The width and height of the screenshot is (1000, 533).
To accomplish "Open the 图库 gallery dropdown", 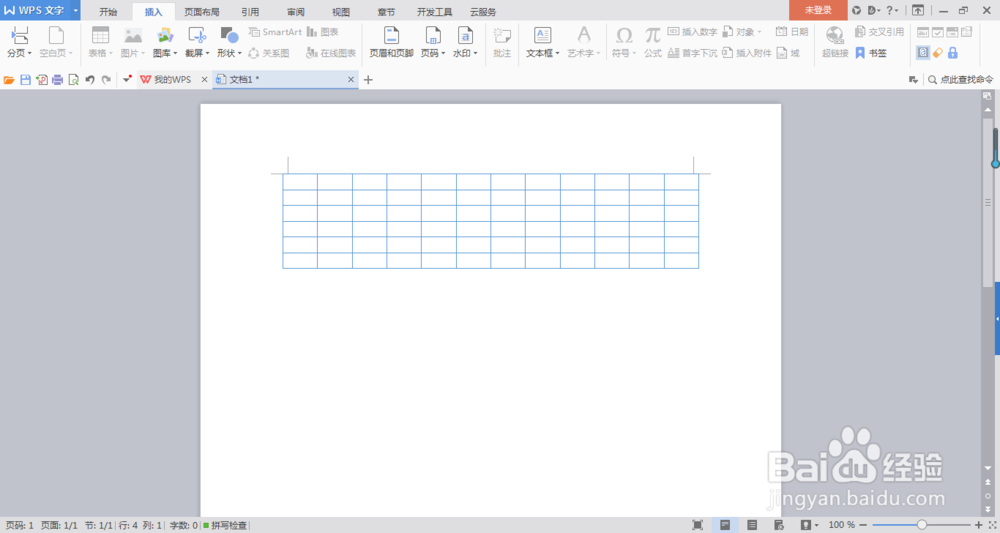I will (x=165, y=43).
